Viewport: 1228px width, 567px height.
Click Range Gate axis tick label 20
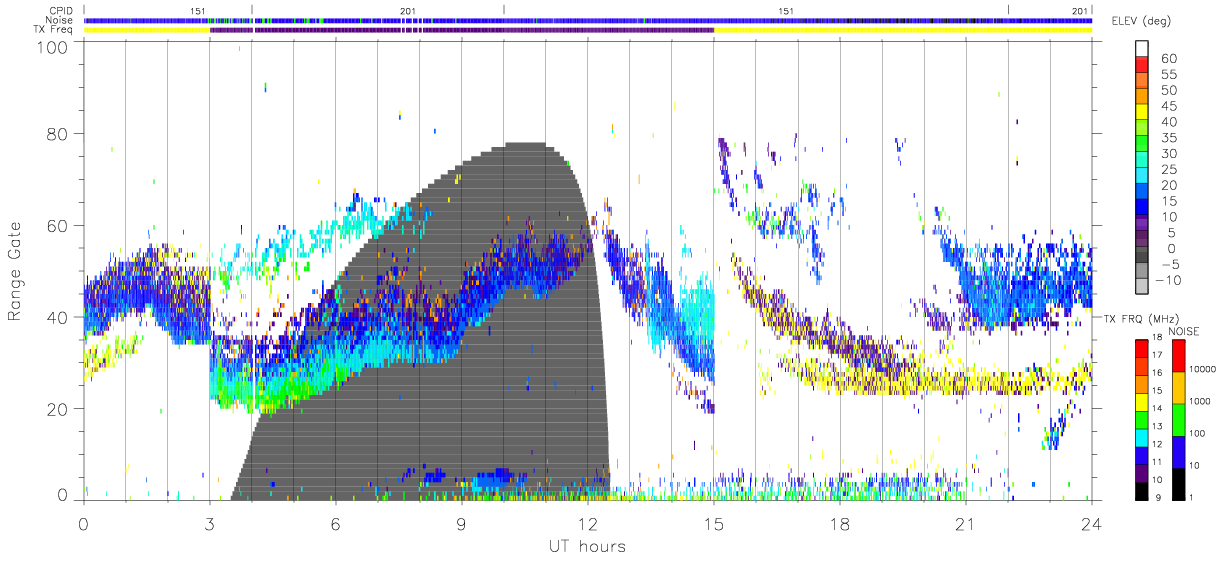click(x=57, y=407)
